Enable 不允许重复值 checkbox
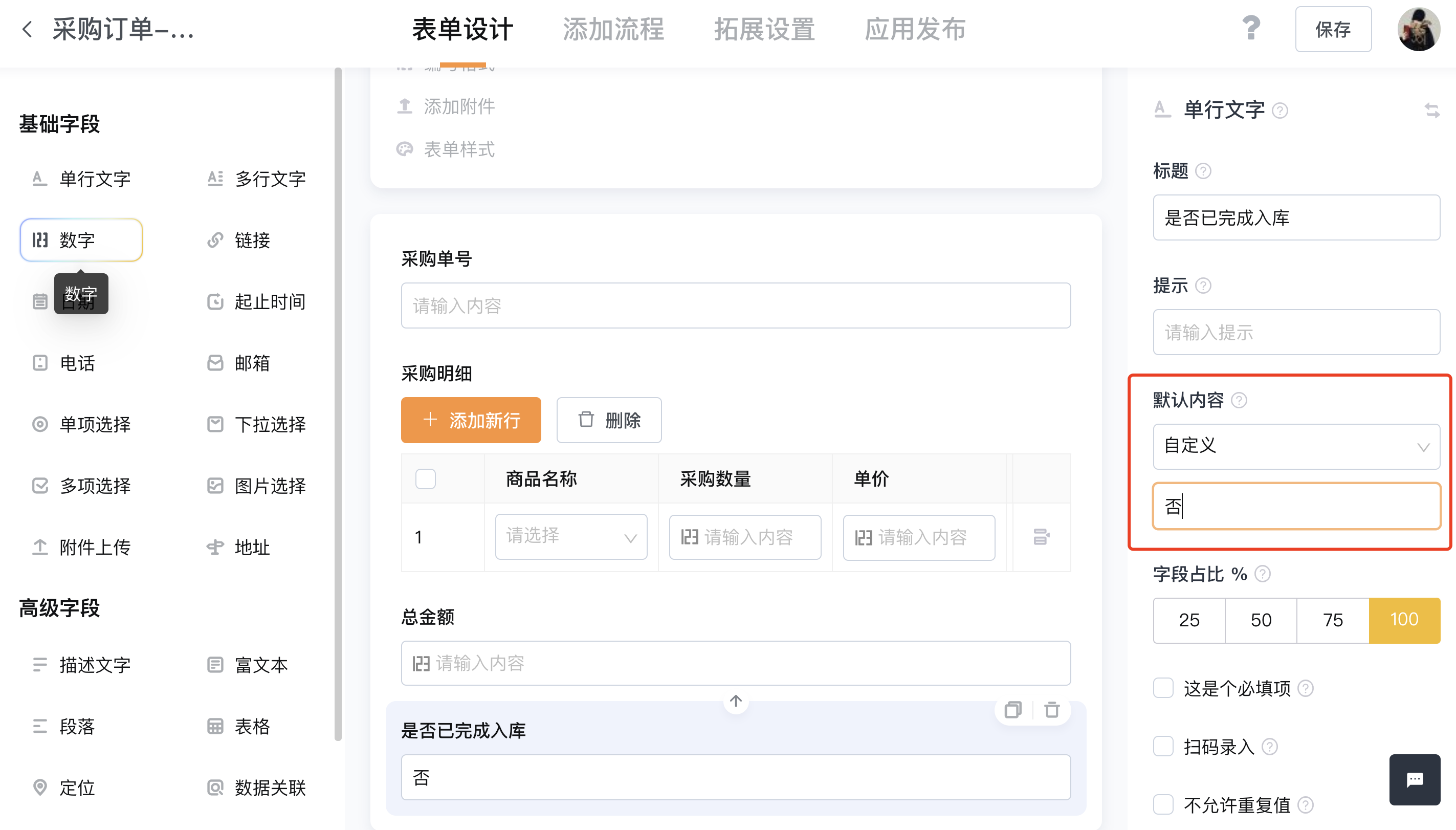The image size is (1456, 830). pyautogui.click(x=1163, y=804)
